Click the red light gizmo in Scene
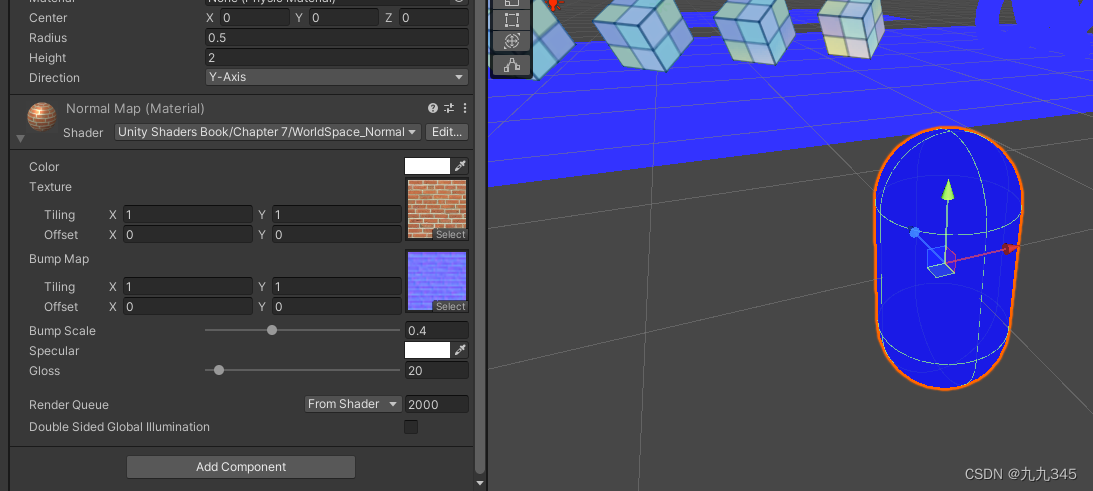Viewport: 1093px width, 491px height. click(x=554, y=5)
